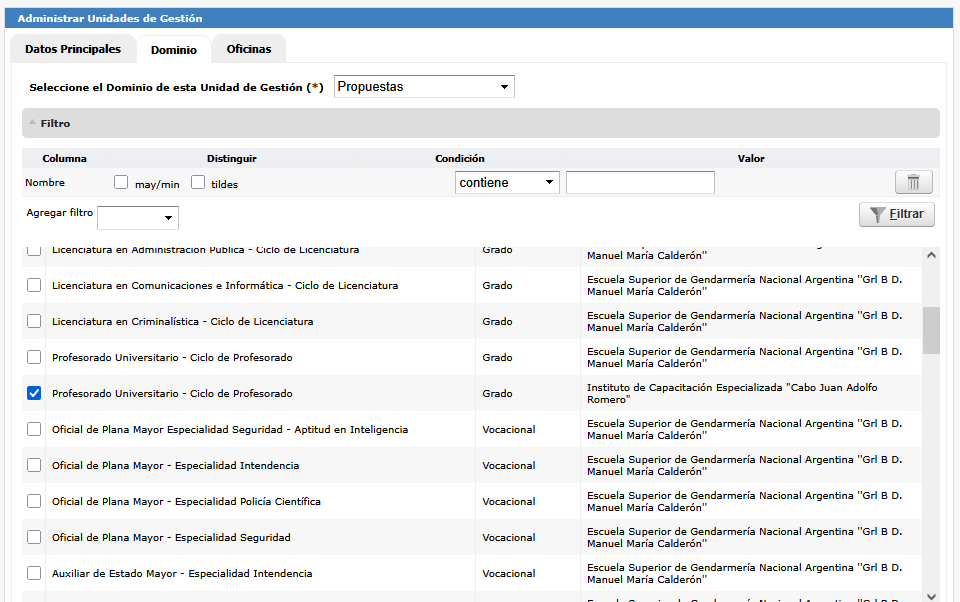Open the Oficinas tab
The image size is (960, 602).
[249, 49]
